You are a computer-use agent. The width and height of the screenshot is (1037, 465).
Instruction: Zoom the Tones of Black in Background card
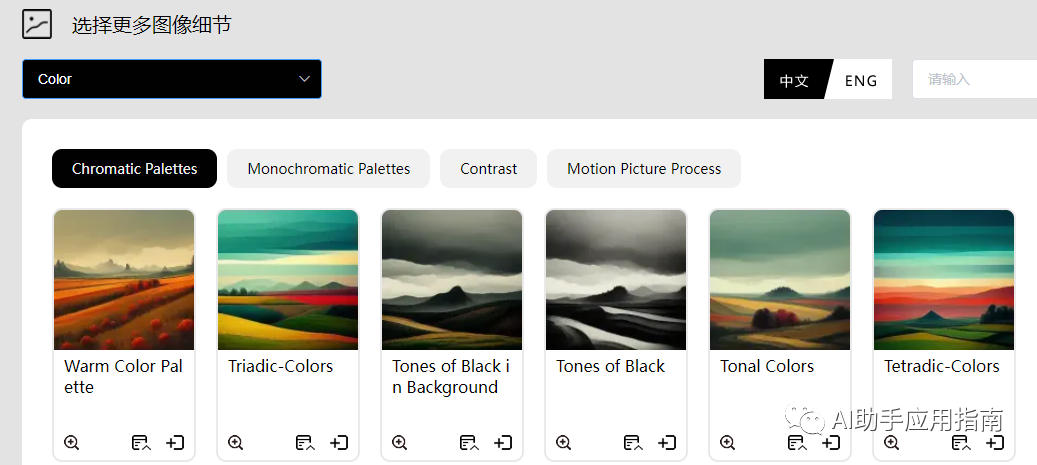(399, 443)
